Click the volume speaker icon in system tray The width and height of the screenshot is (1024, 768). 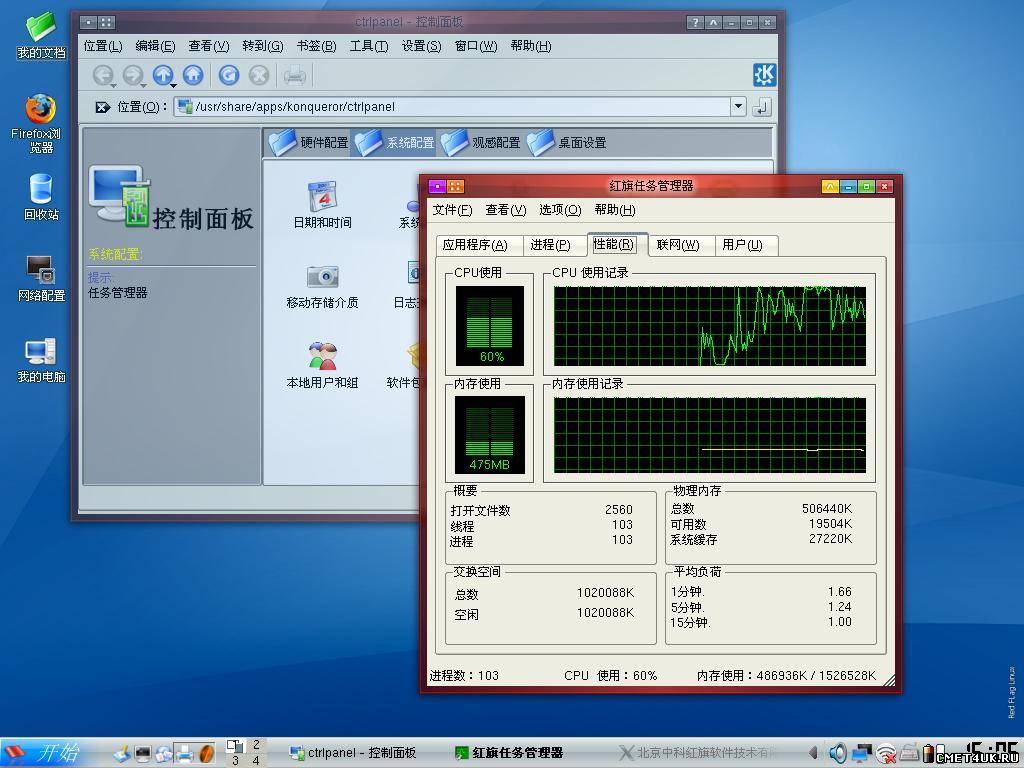838,752
